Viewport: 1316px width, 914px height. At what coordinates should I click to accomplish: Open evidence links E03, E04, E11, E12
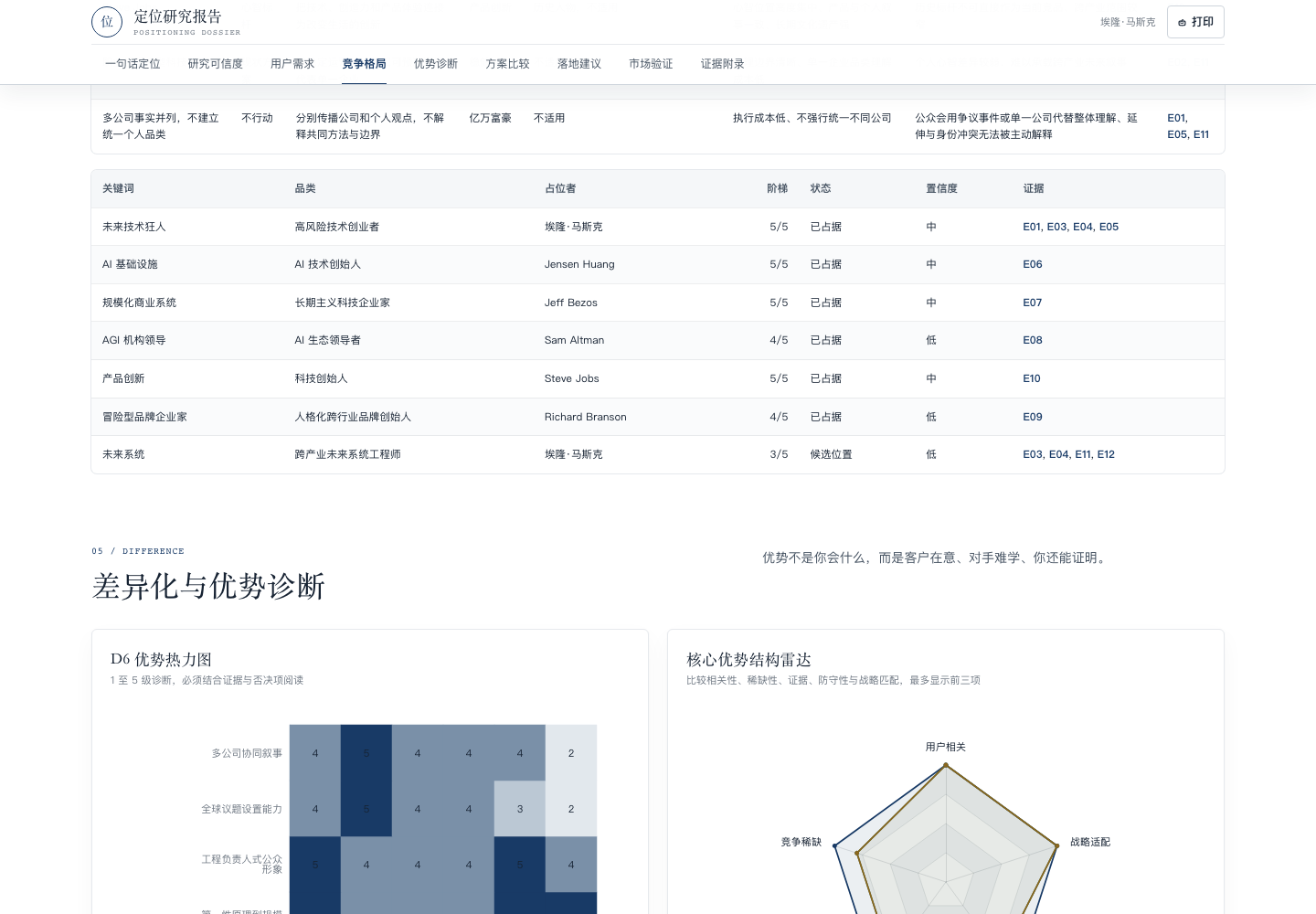coord(1069,454)
